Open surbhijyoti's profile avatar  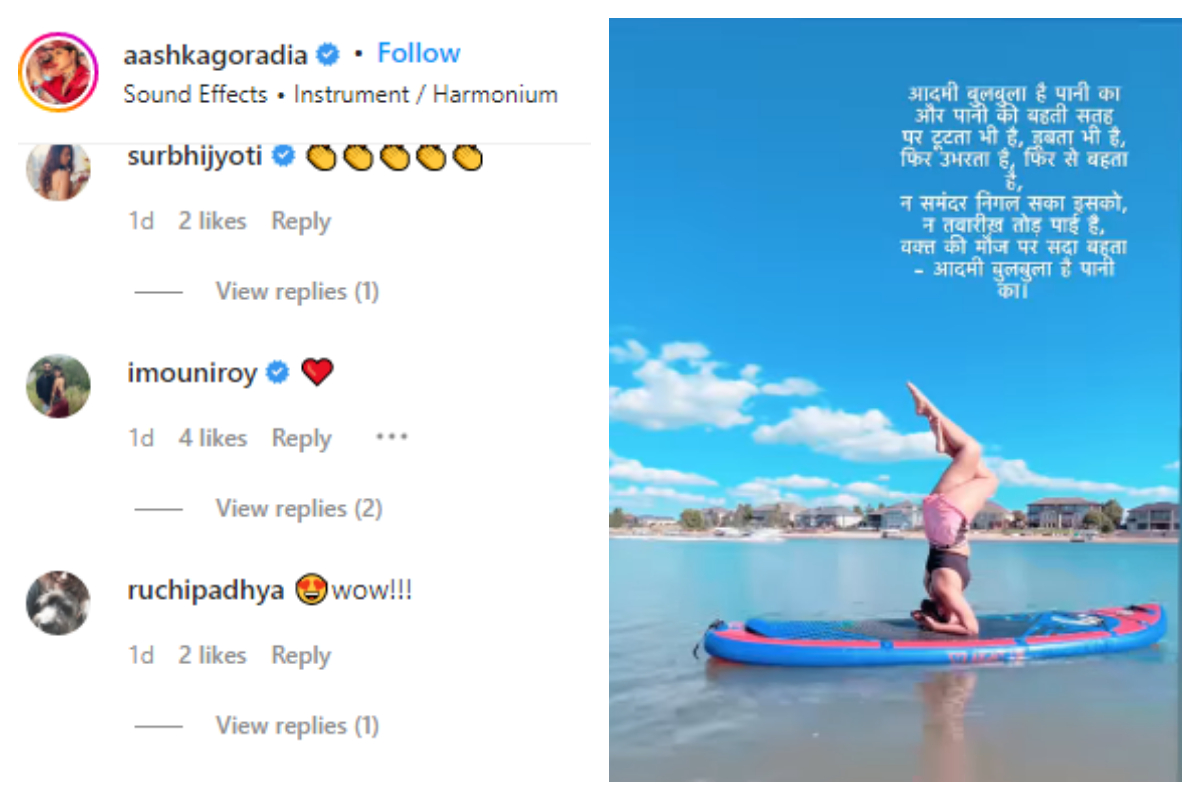[58, 171]
